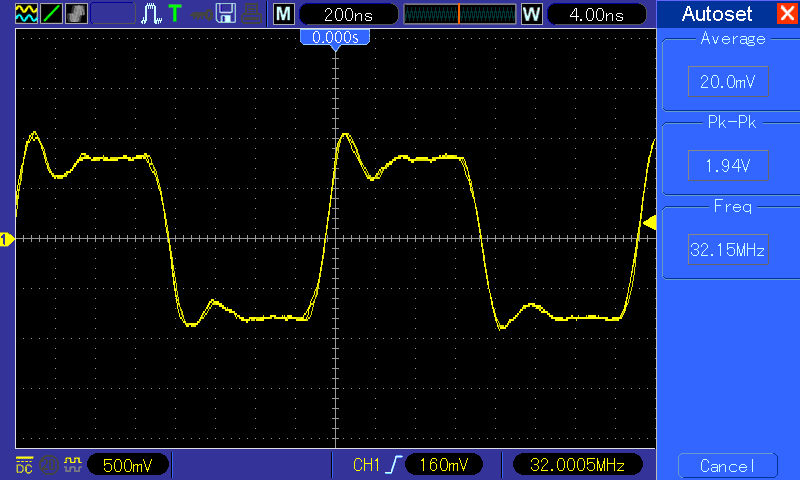Click the 160mV trigger level readout
Viewport: 800px width, 480px height.
pos(443,465)
